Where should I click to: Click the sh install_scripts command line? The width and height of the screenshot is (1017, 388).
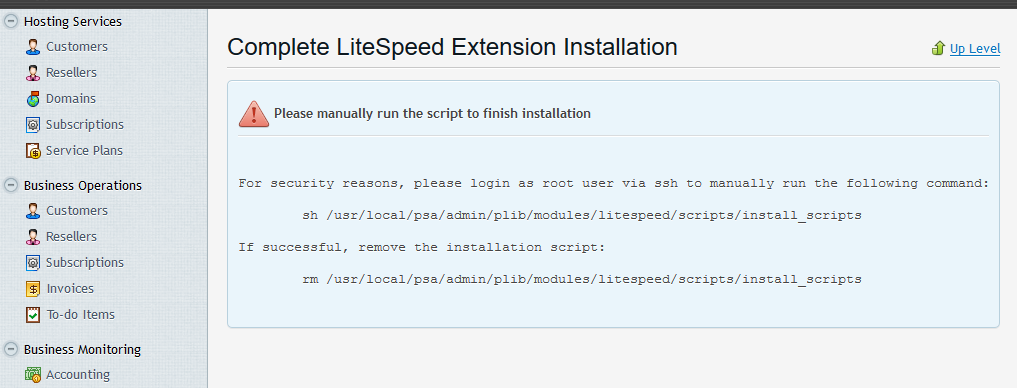(x=582, y=215)
